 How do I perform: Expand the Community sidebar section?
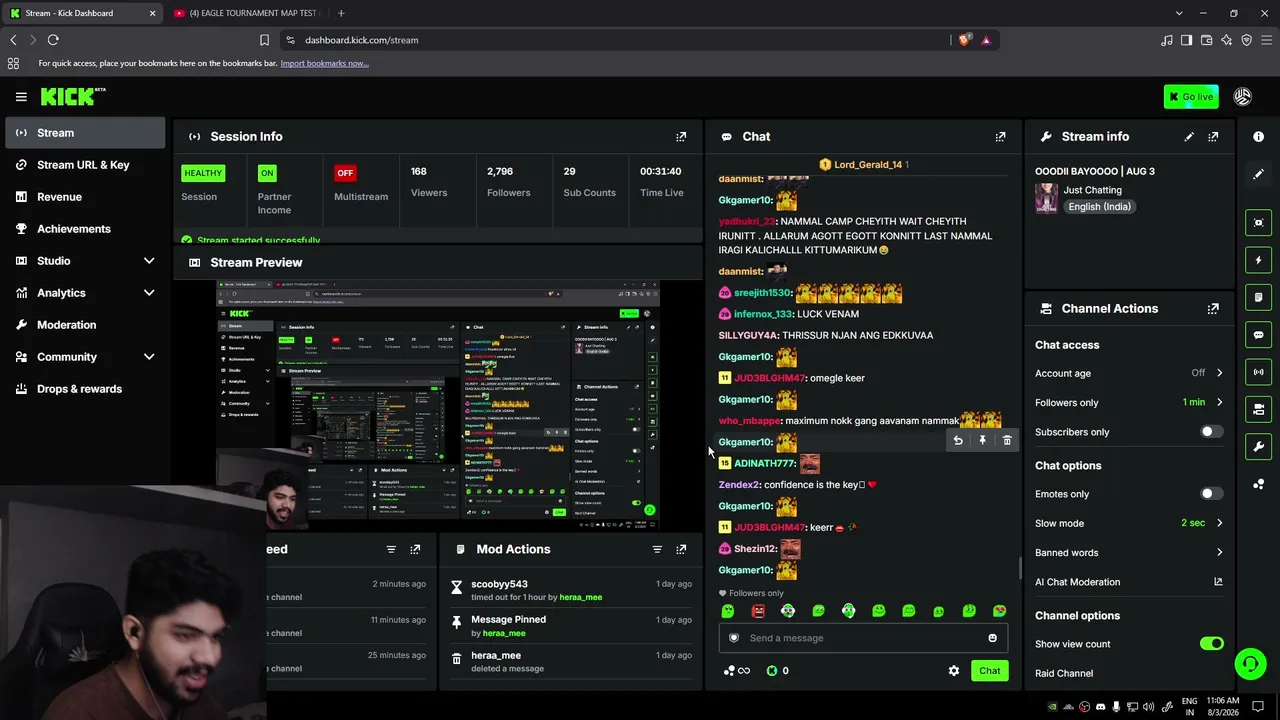[x=149, y=357]
